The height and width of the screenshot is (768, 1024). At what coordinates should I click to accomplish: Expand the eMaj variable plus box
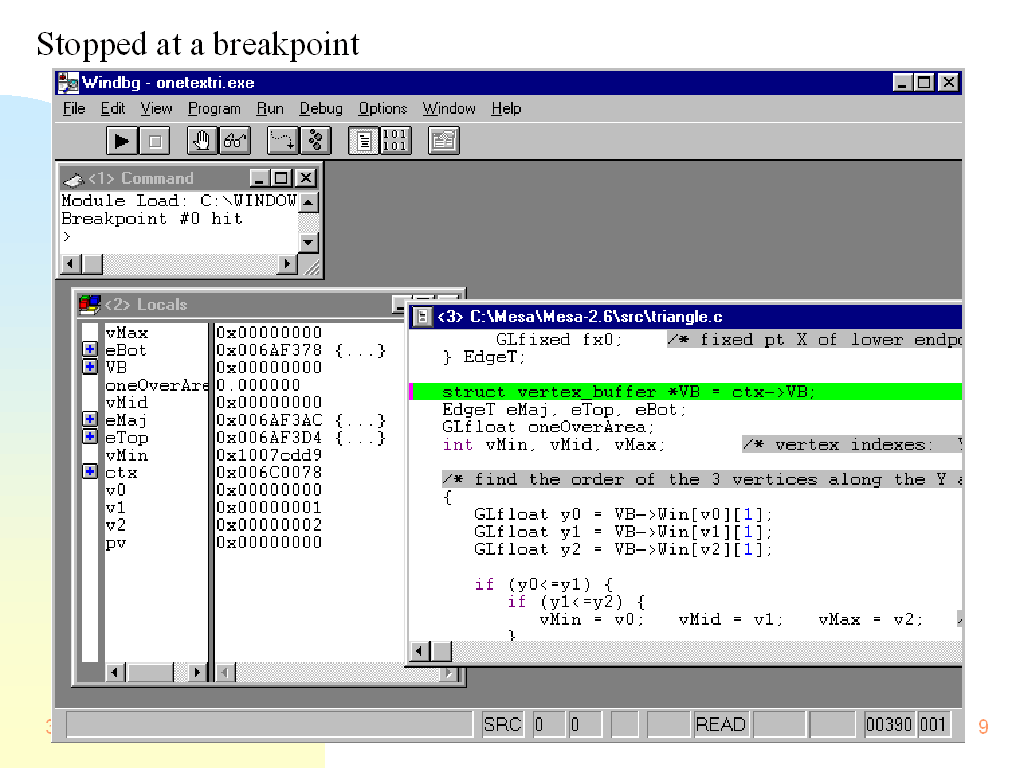click(90, 420)
